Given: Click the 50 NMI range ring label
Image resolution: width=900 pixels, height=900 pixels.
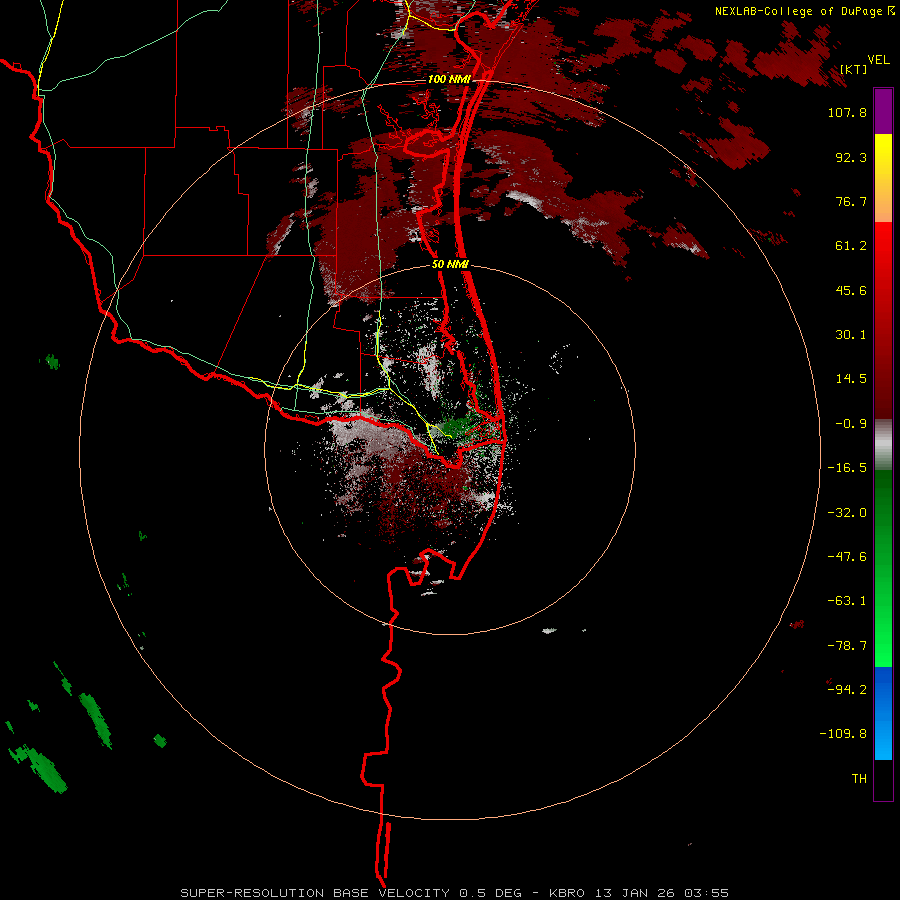Looking at the screenshot, I should point(450,264).
